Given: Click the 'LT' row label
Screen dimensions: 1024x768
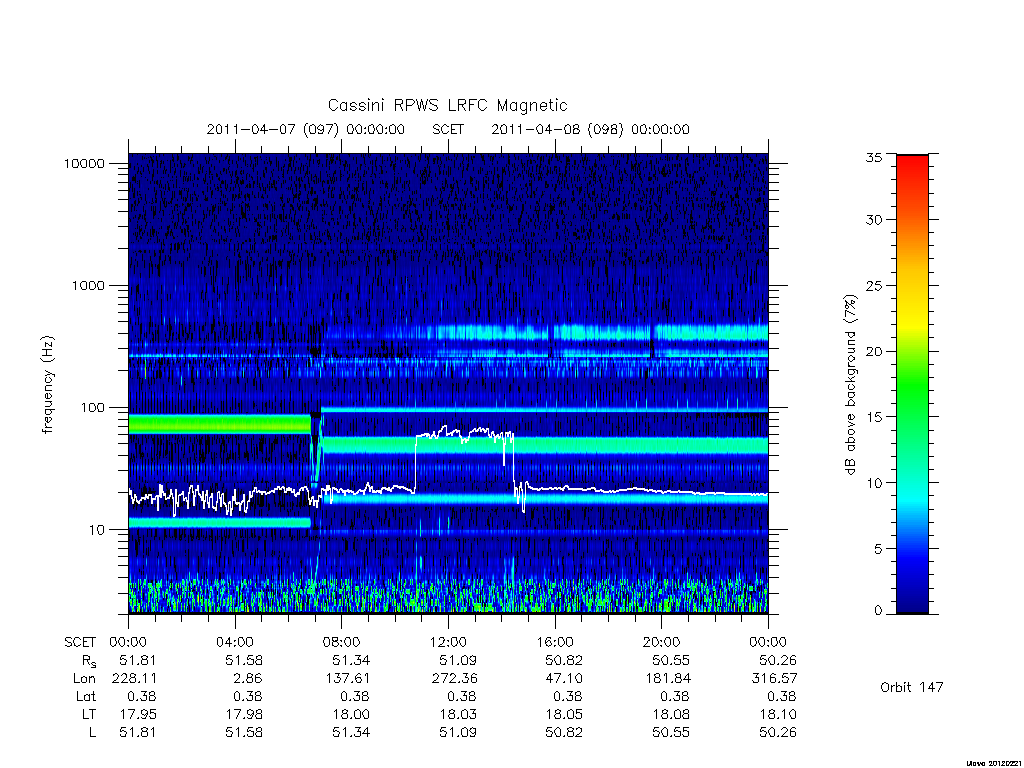Looking at the screenshot, I should click(x=88, y=714).
